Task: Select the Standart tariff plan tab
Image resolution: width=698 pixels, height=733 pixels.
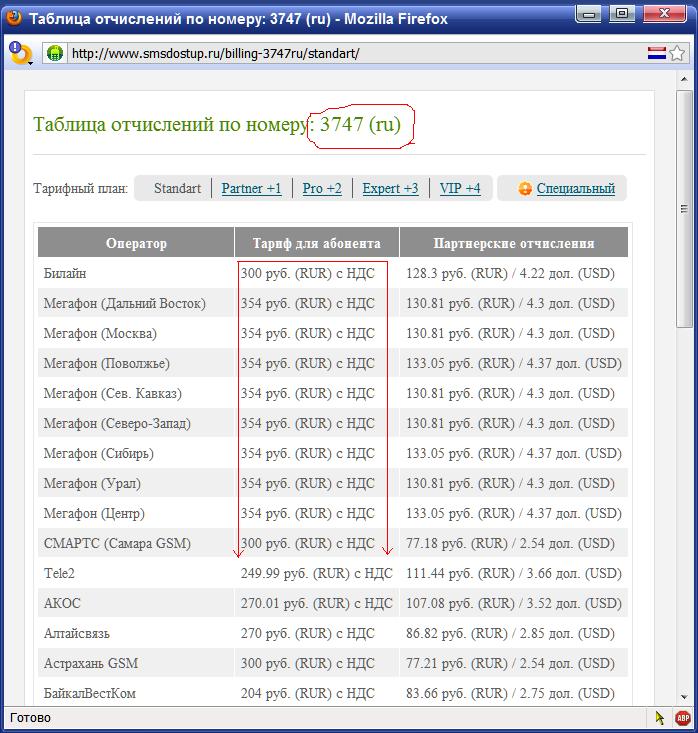Action: point(177,188)
